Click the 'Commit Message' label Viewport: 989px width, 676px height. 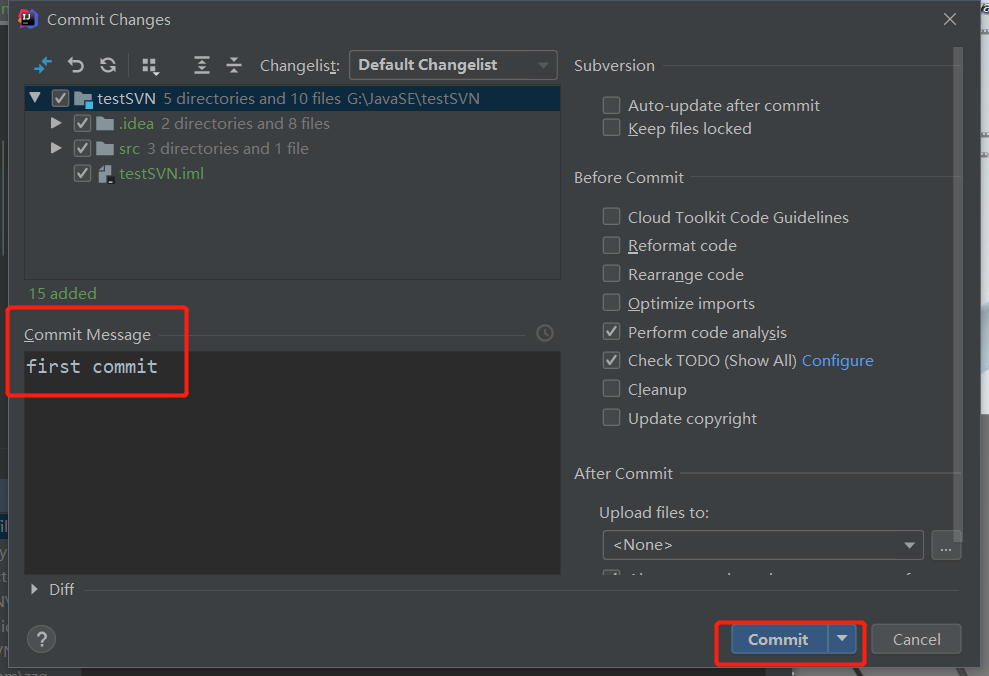coord(88,335)
